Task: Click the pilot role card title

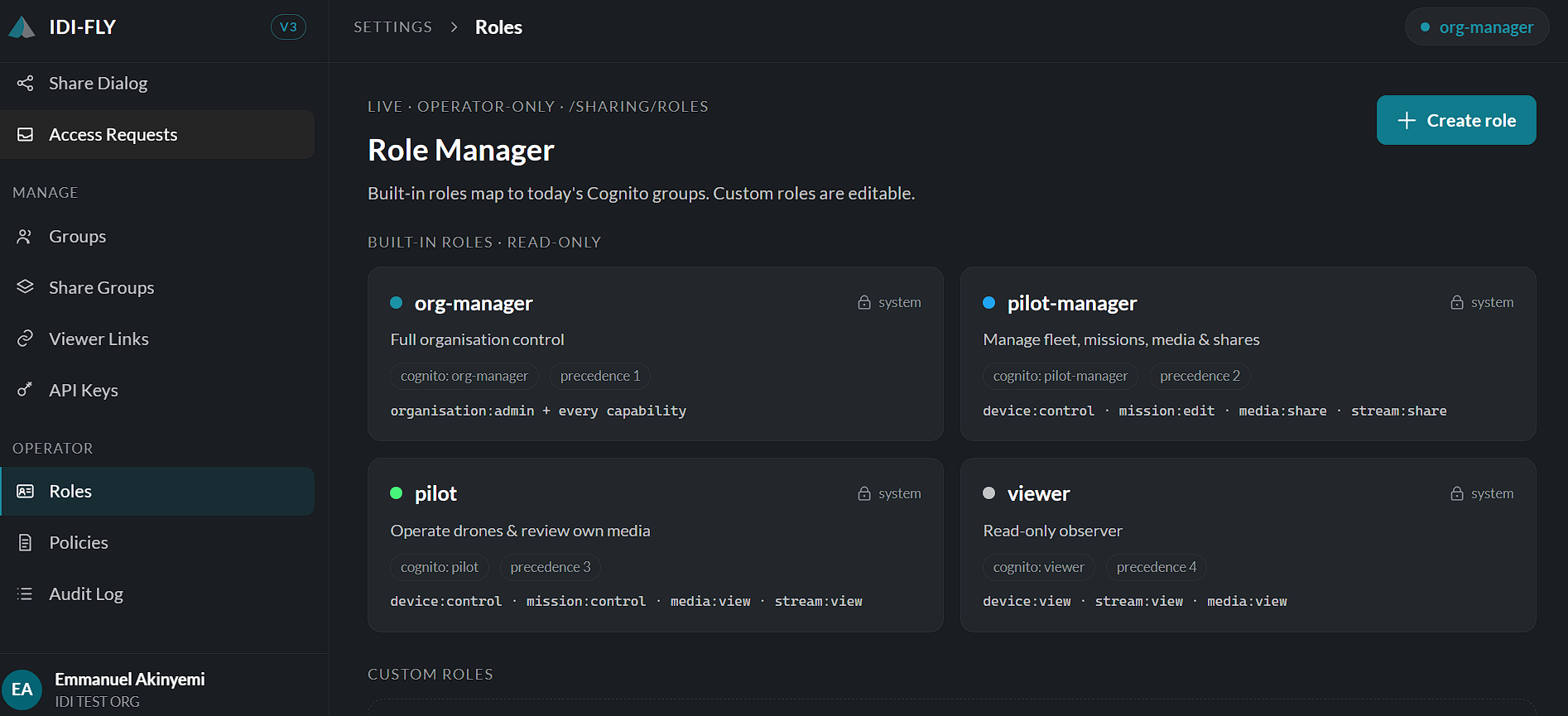Action: tap(435, 493)
